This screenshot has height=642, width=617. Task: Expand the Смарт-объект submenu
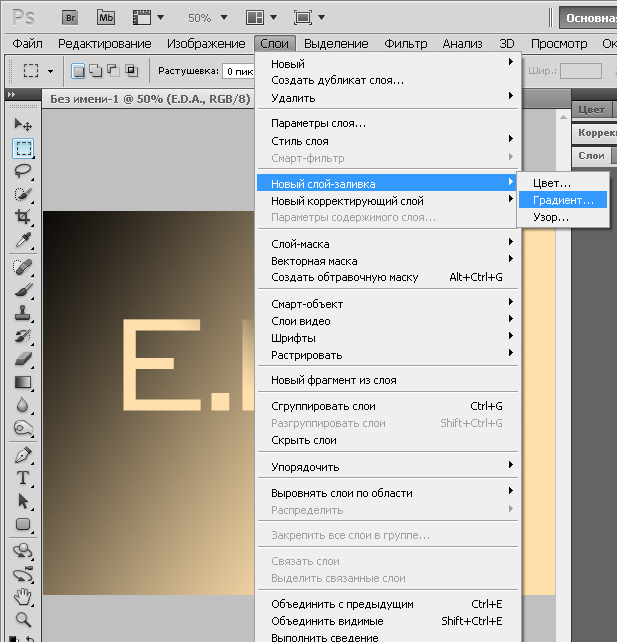click(387, 304)
